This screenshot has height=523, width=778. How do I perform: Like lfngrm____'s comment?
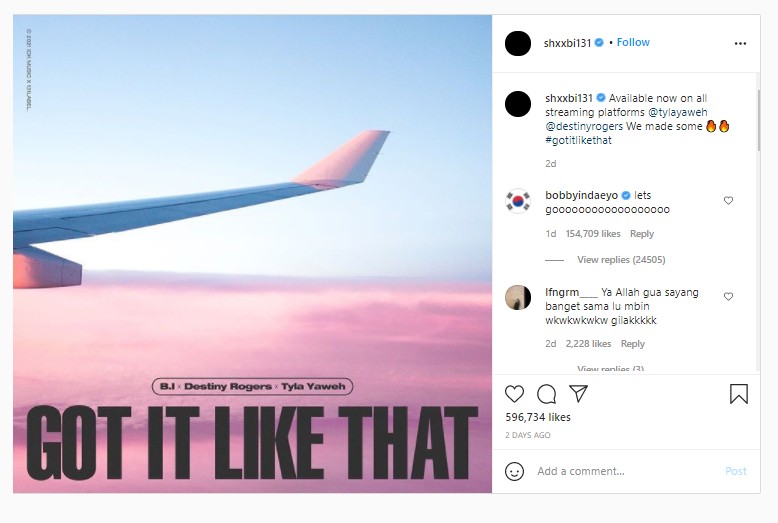tap(728, 297)
